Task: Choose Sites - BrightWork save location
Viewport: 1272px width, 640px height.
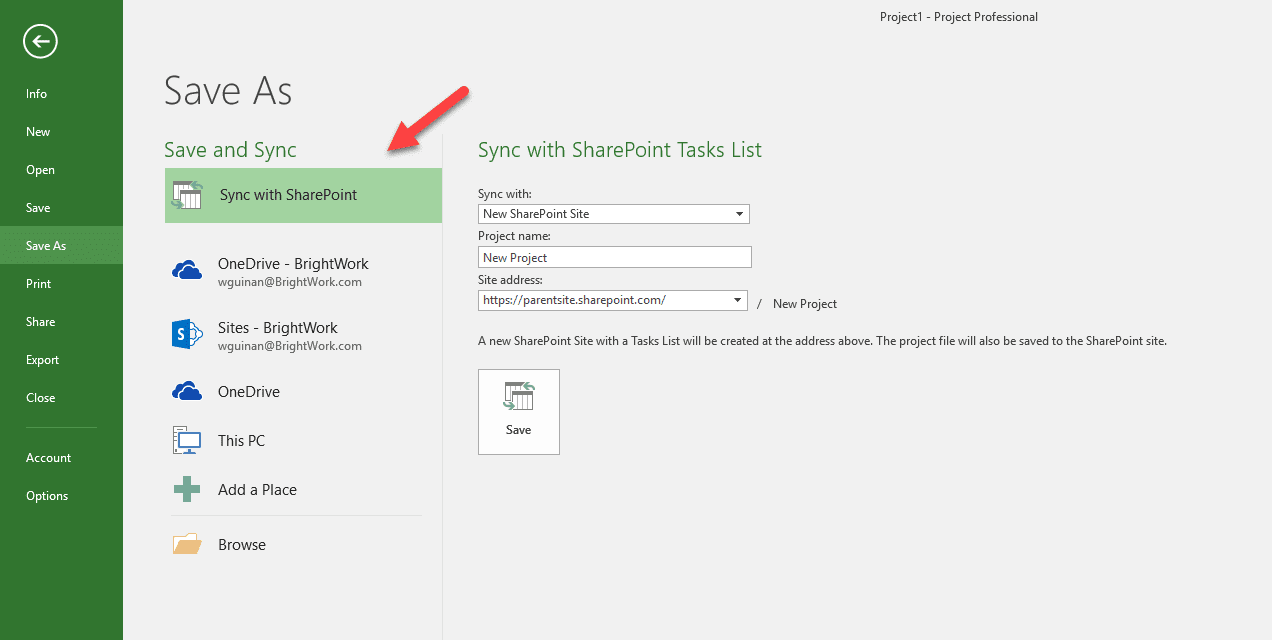Action: 303,335
